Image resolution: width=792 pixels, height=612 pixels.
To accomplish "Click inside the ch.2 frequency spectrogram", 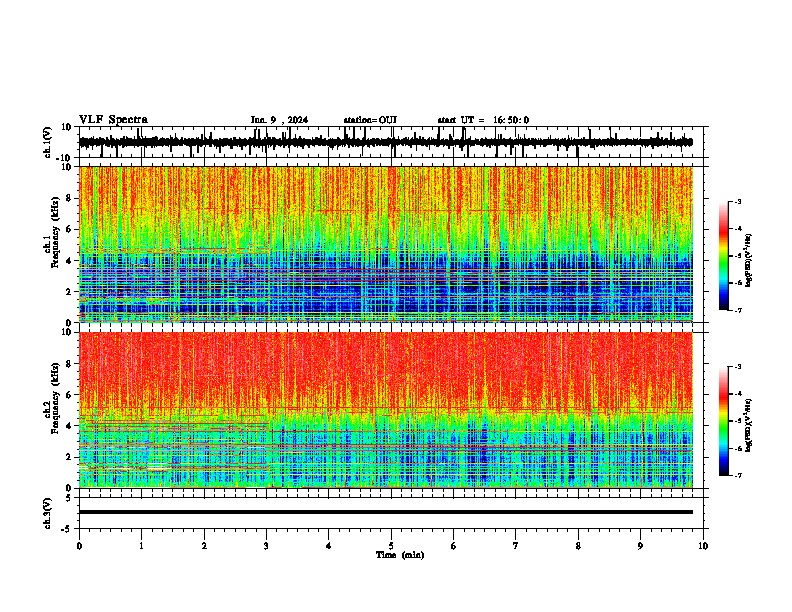I will [386, 410].
